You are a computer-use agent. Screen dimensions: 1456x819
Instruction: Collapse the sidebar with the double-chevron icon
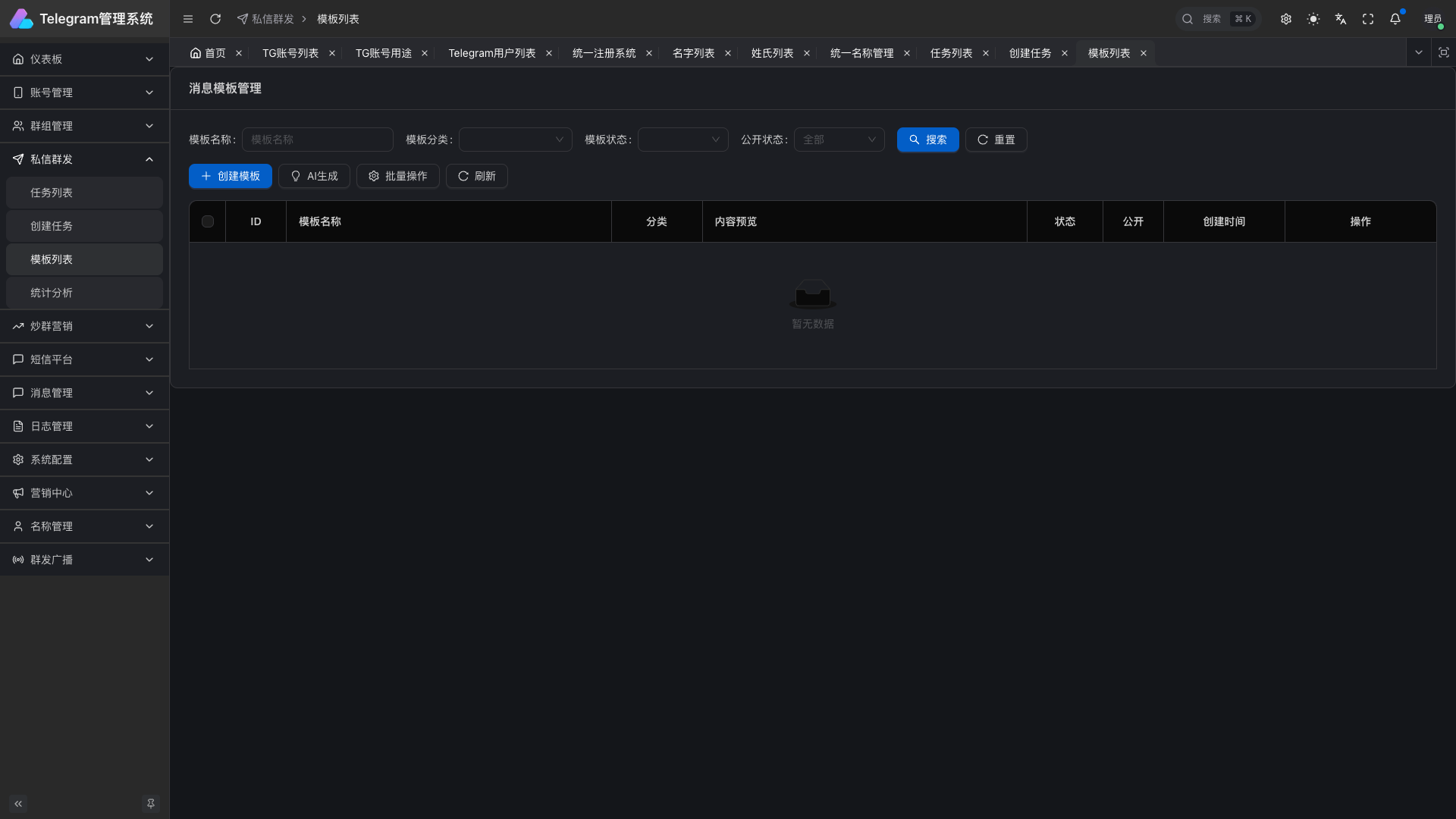tap(18, 803)
